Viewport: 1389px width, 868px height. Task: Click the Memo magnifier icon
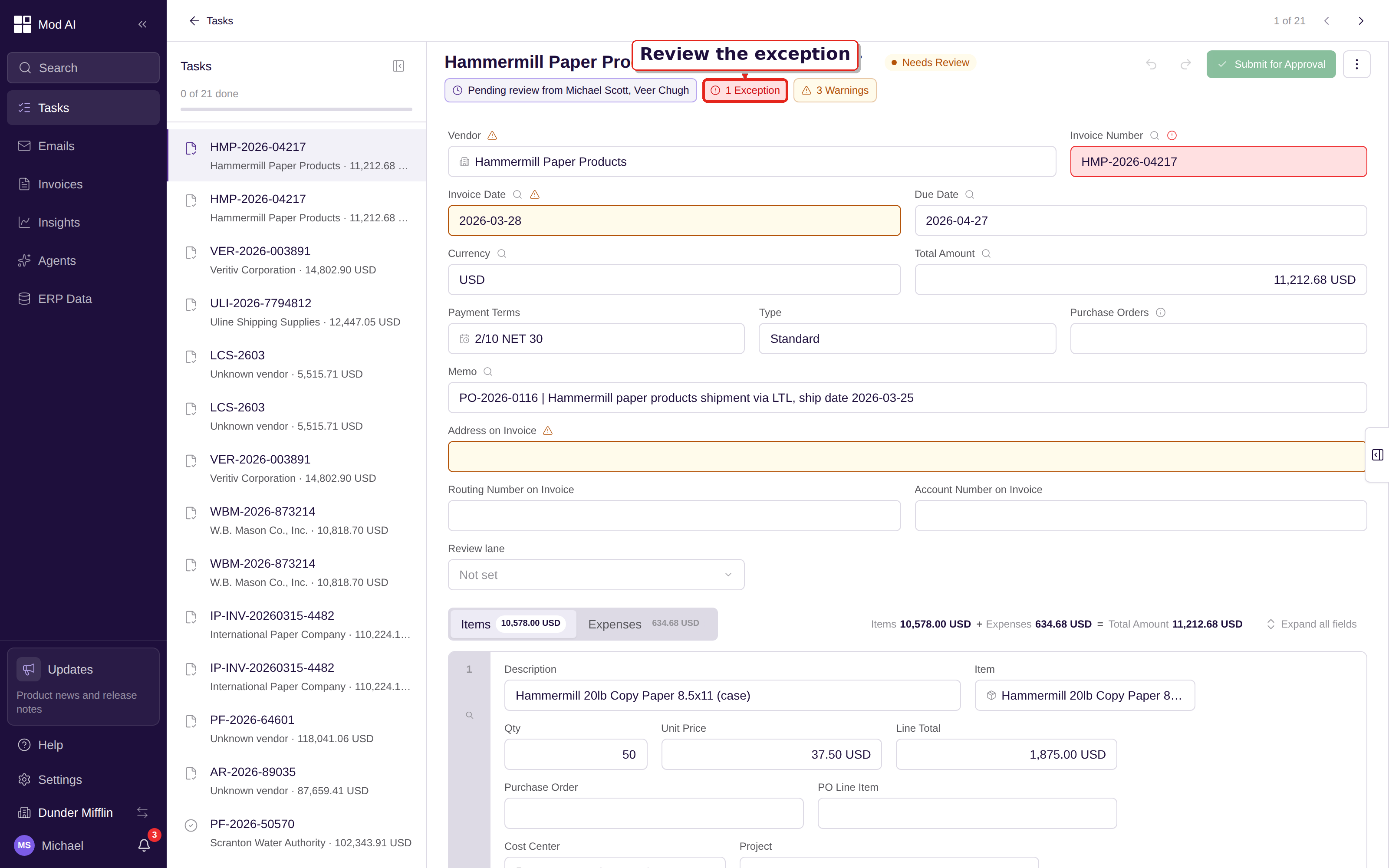click(x=488, y=372)
